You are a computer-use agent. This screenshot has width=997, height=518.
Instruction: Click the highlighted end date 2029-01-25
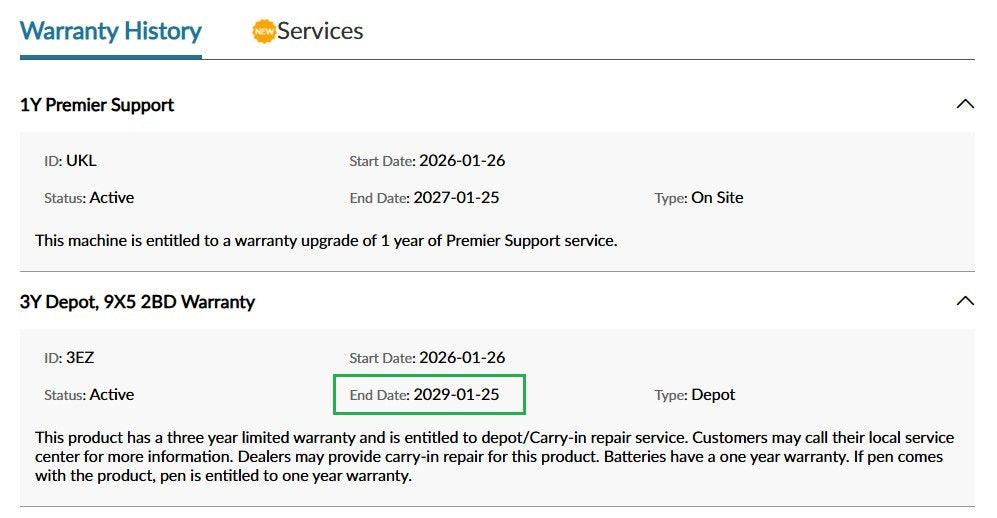456,395
